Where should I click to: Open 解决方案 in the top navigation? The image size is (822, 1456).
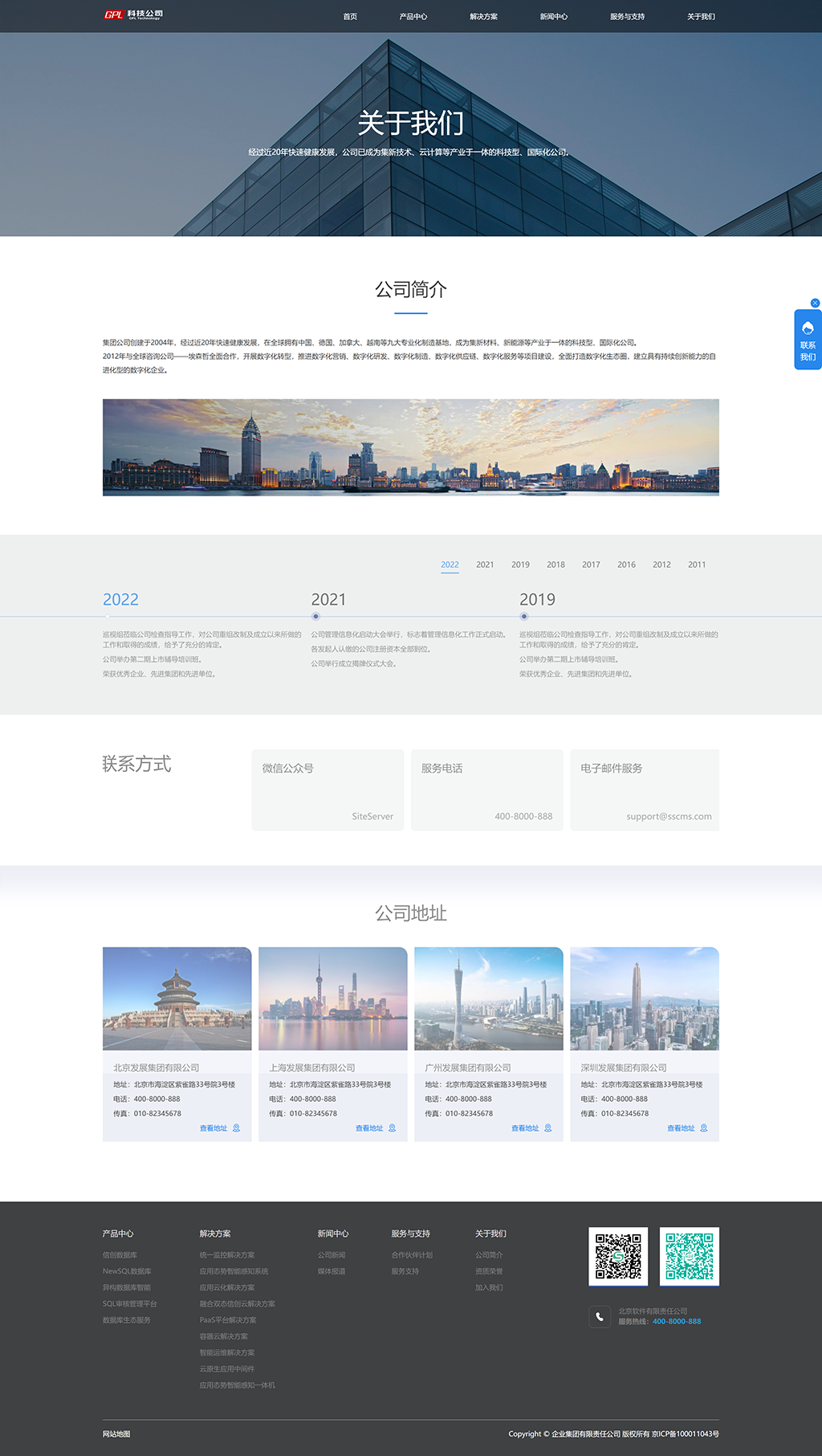click(483, 17)
